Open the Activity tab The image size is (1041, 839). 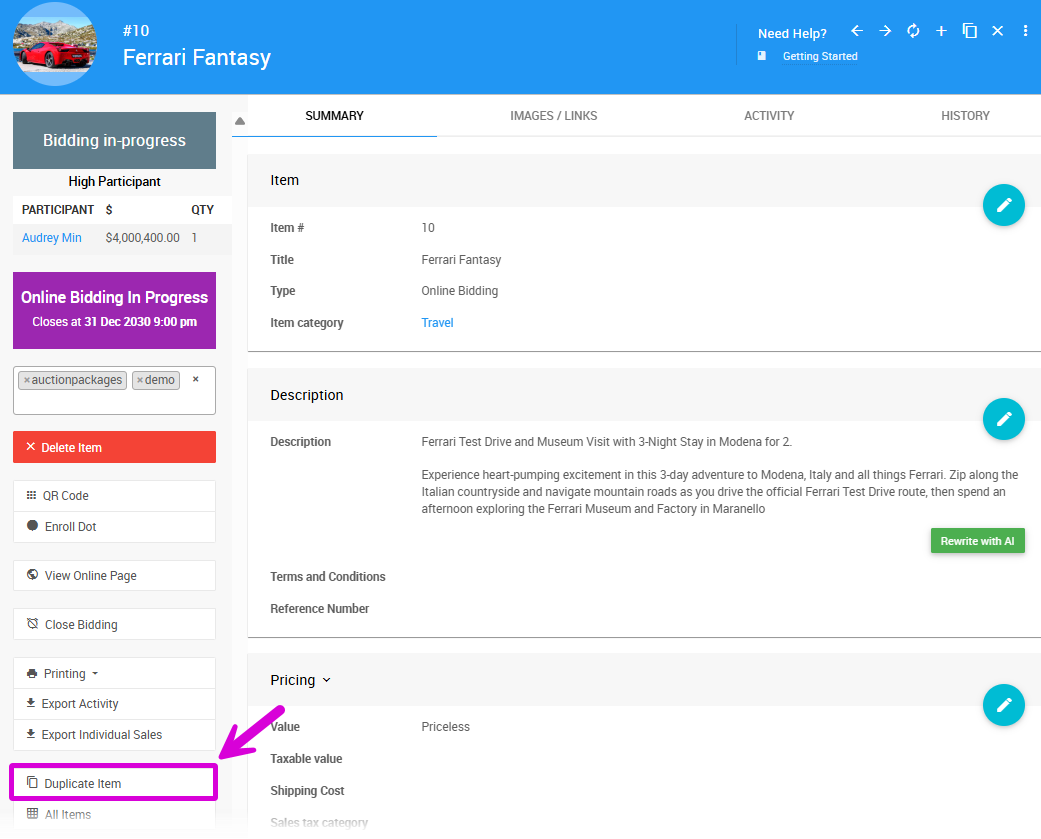tap(769, 116)
